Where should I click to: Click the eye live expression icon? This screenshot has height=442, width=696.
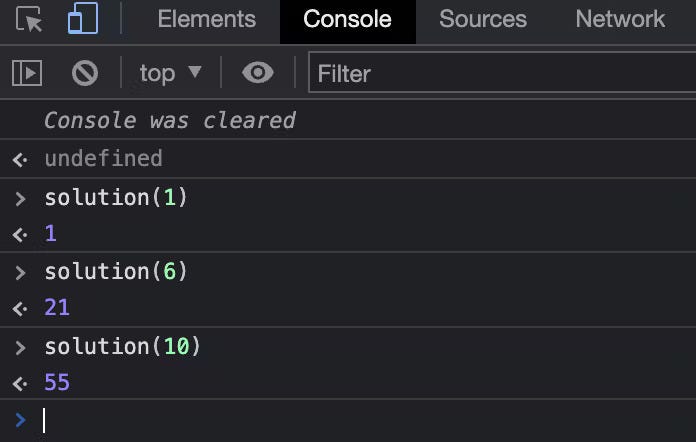pyautogui.click(x=258, y=72)
